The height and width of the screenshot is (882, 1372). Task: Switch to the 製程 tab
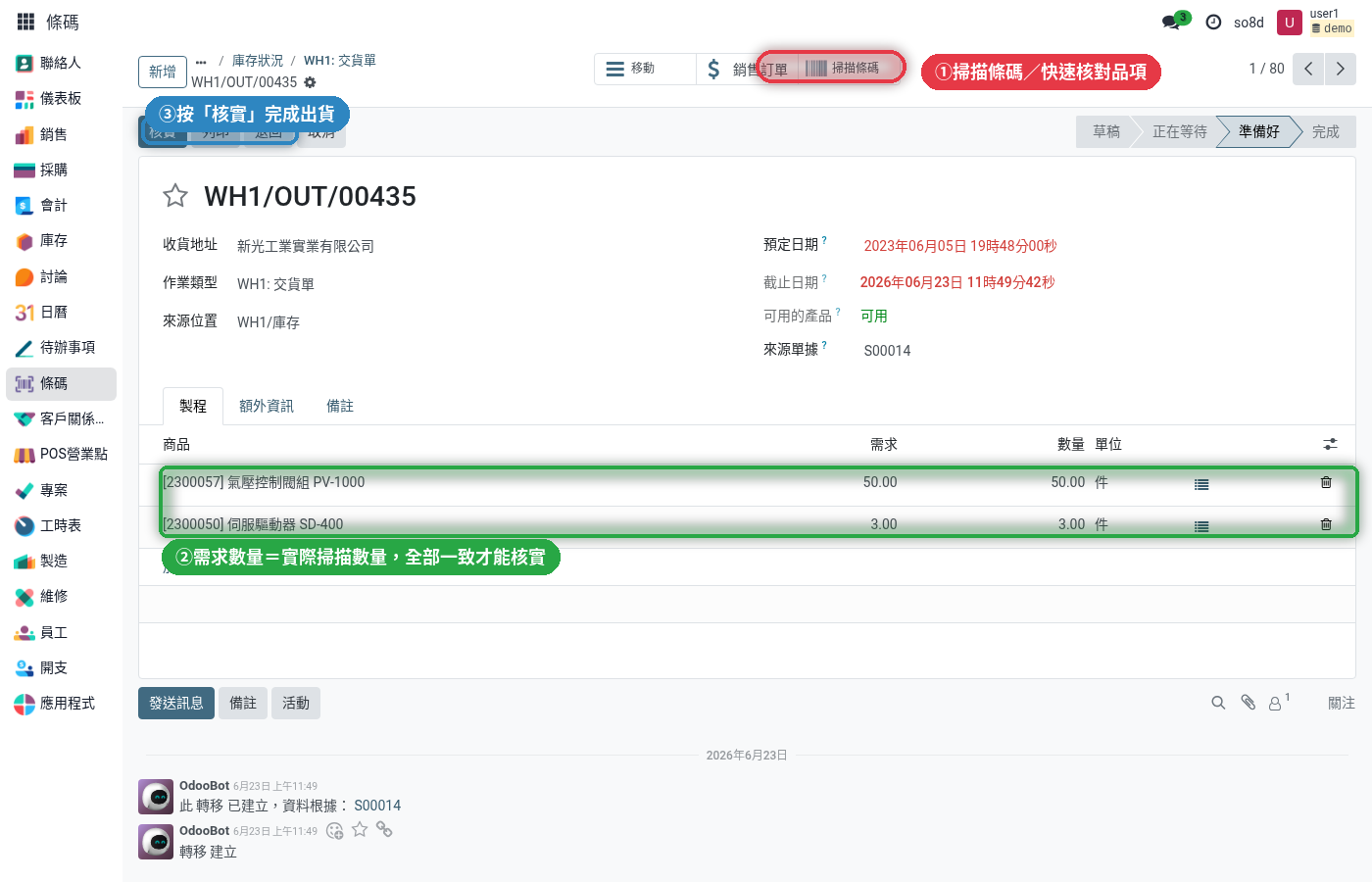pos(193,406)
